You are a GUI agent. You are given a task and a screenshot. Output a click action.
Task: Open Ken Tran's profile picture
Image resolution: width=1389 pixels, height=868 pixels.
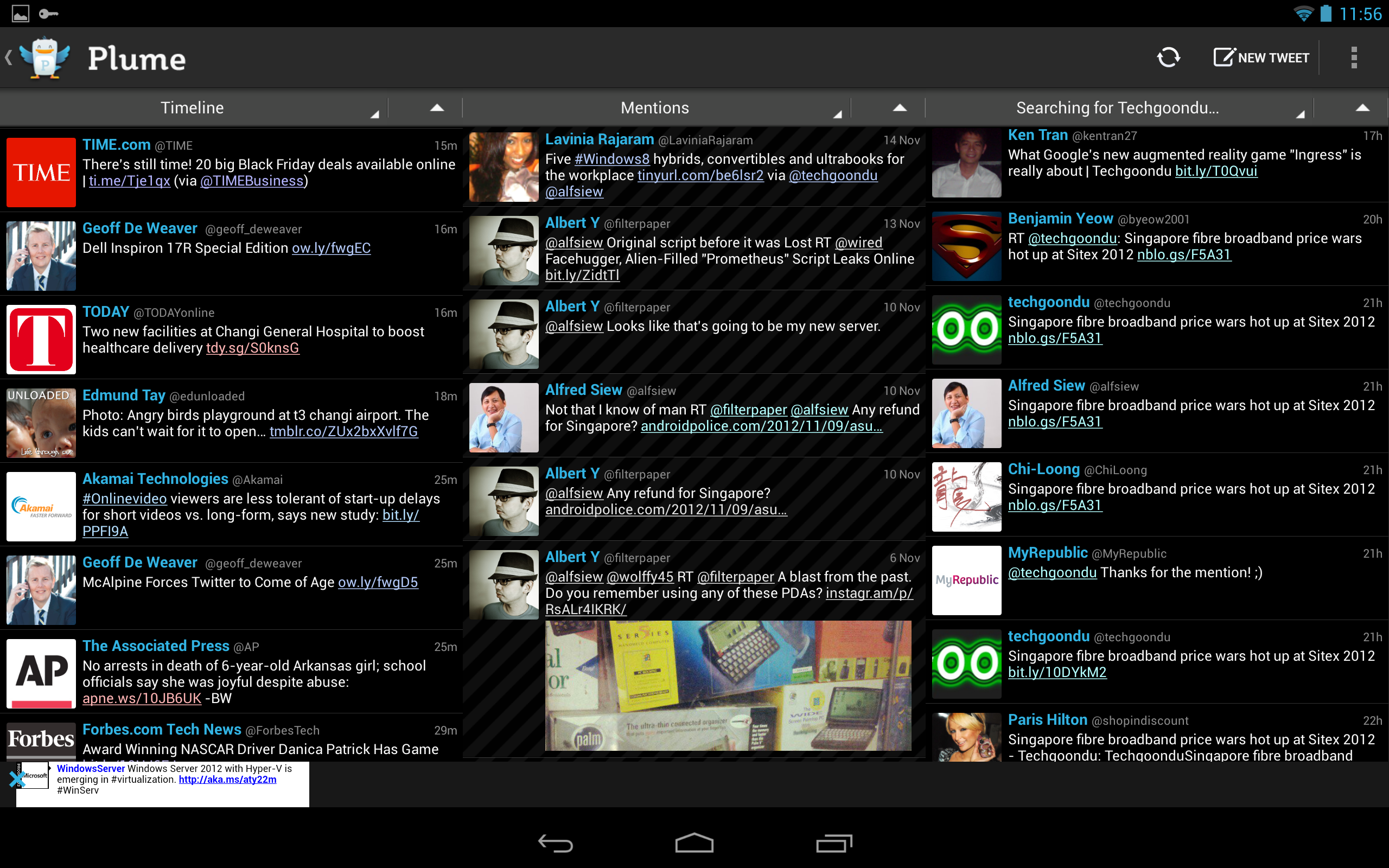(966, 163)
